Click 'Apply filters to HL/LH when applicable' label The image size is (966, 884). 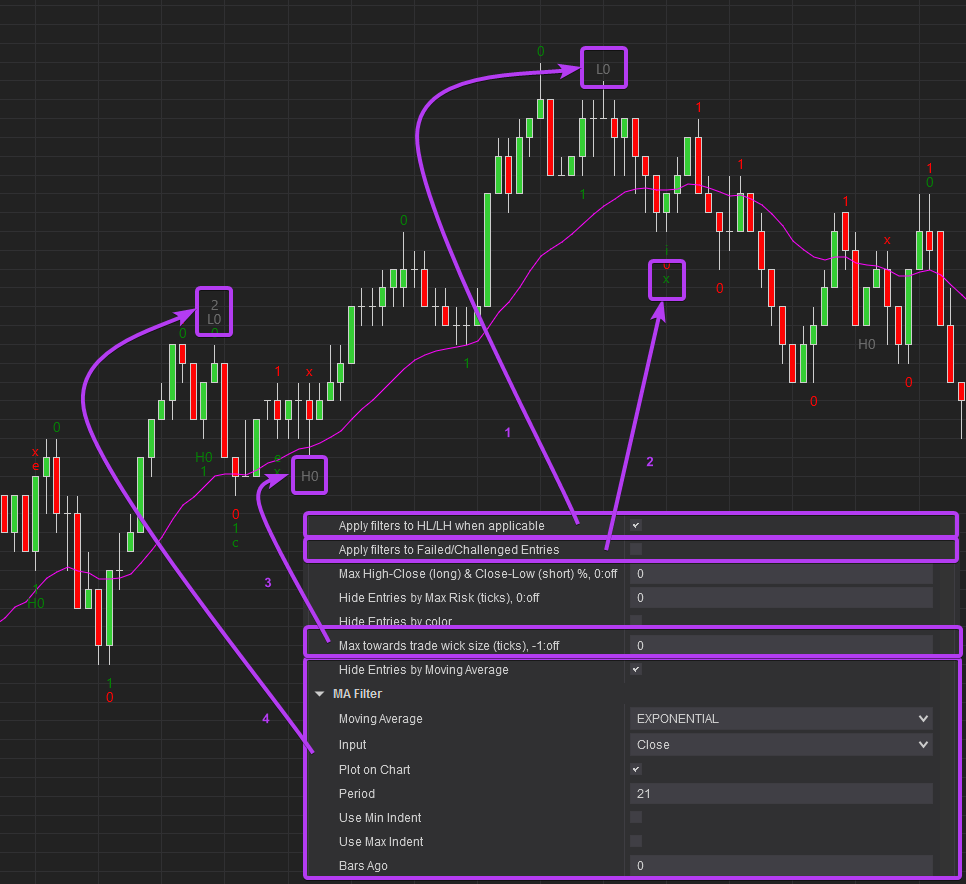(x=442, y=525)
